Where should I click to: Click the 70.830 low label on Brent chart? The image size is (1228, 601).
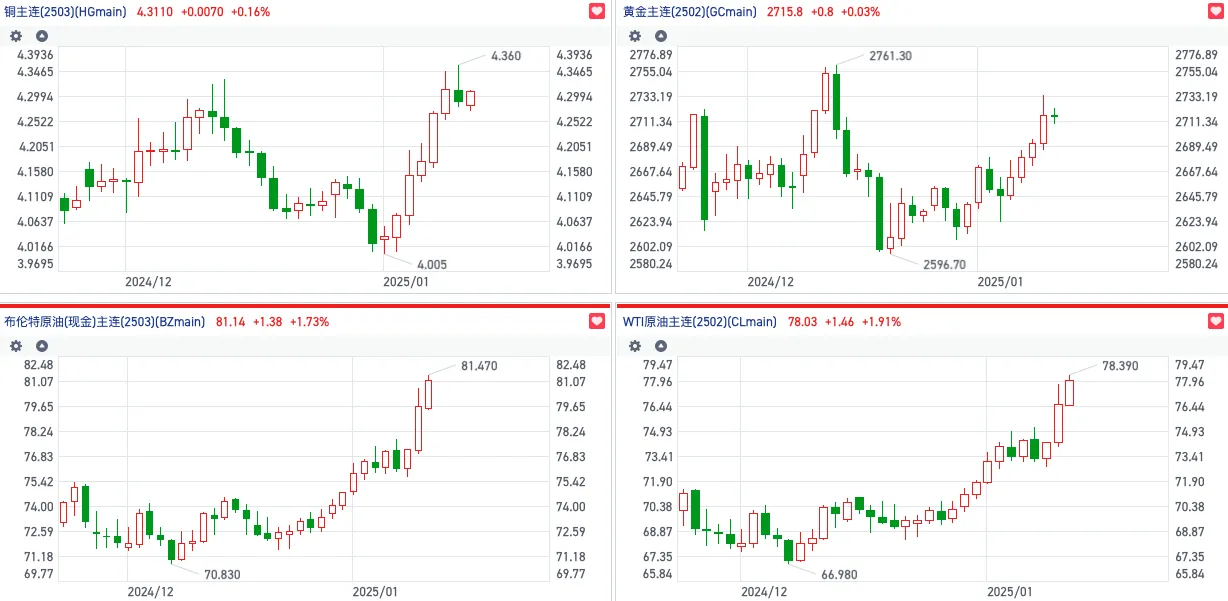pos(222,574)
